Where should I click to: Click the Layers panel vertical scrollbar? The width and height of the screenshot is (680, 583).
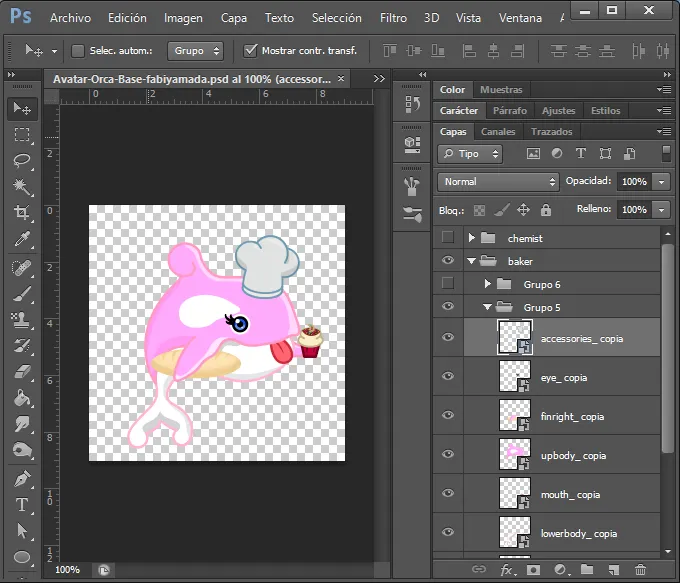[x=667, y=349]
